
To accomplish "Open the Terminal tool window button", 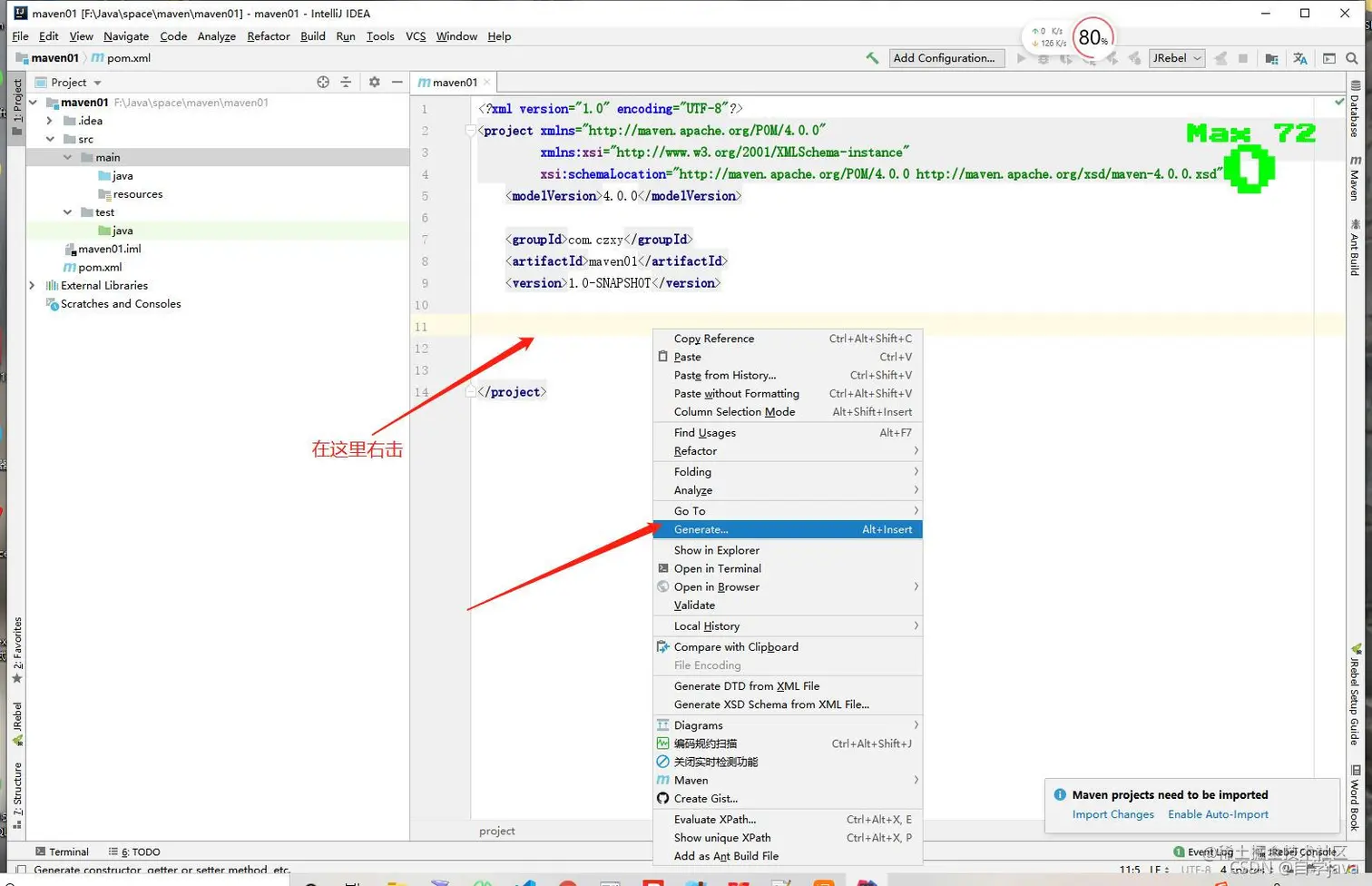I will point(62,852).
